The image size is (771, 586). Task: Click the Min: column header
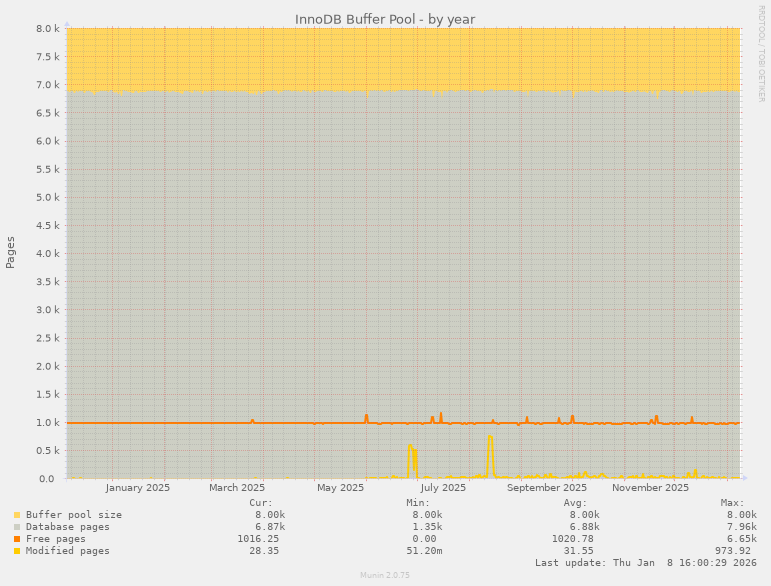pyautogui.click(x=418, y=503)
